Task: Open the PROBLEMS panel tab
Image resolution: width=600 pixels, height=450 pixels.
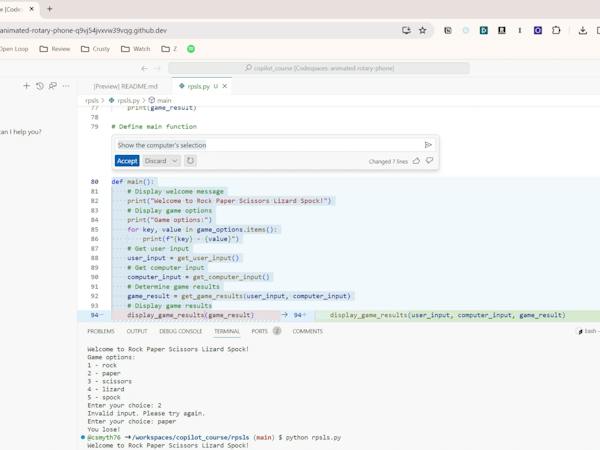Action: pyautogui.click(x=101, y=331)
